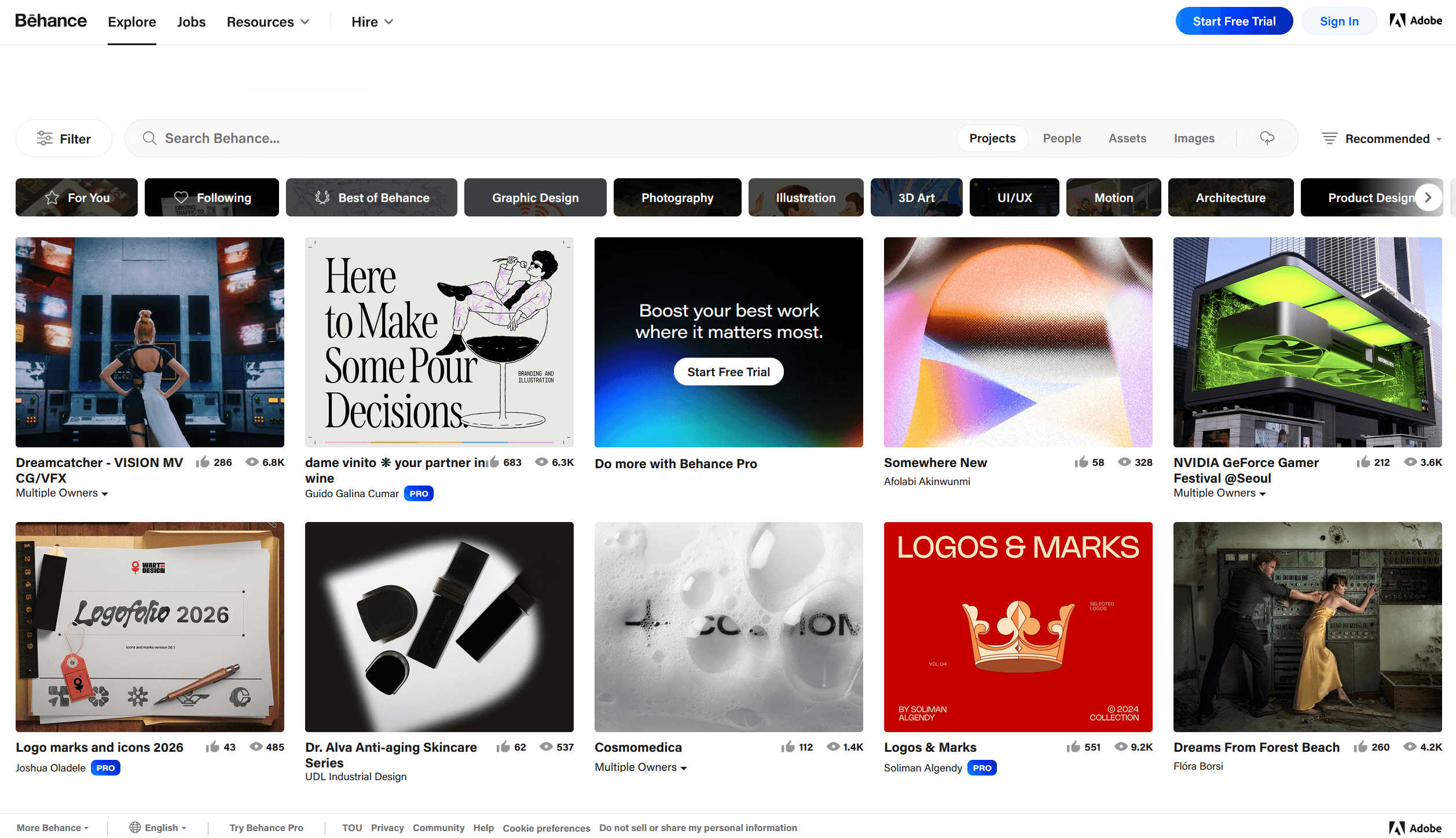Switch search to Images tab
The width and height of the screenshot is (1456, 838).
pos(1194,138)
